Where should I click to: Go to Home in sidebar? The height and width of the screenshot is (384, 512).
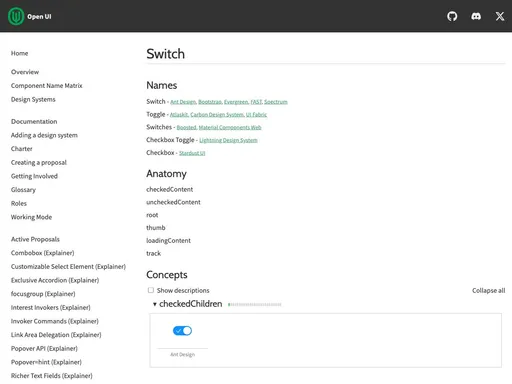click(19, 53)
